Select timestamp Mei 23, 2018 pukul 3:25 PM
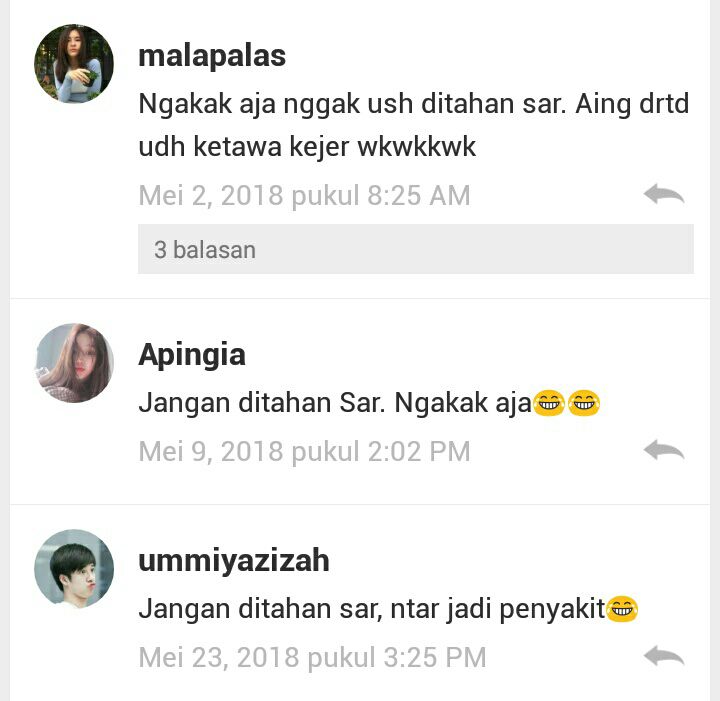Viewport: 720px width, 701px height. click(x=312, y=657)
